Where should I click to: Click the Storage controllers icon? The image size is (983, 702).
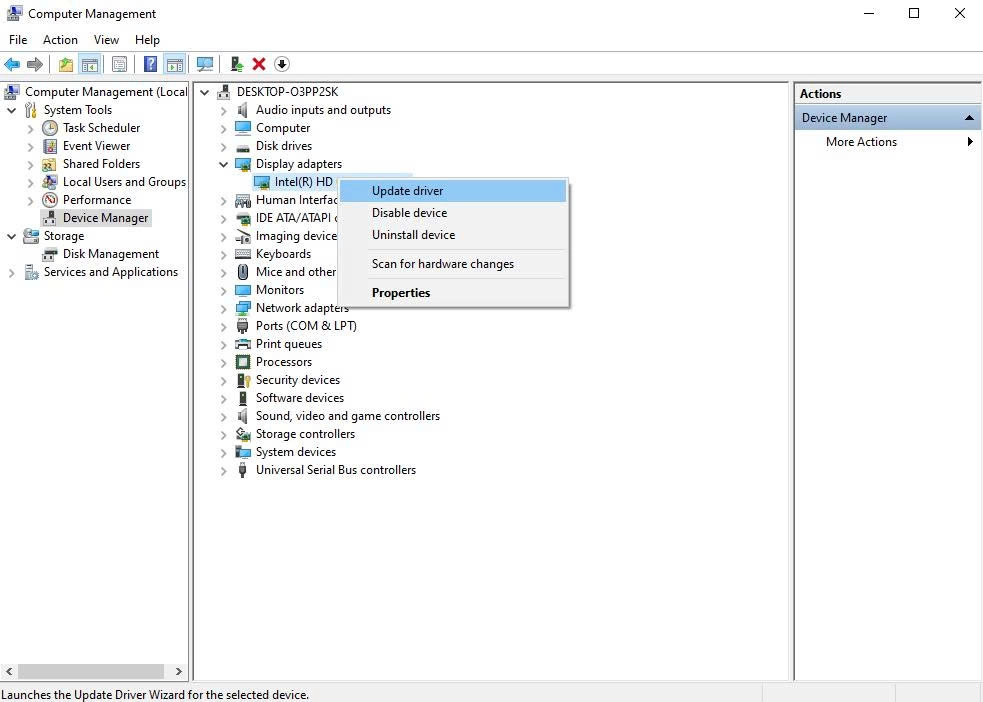(243, 434)
